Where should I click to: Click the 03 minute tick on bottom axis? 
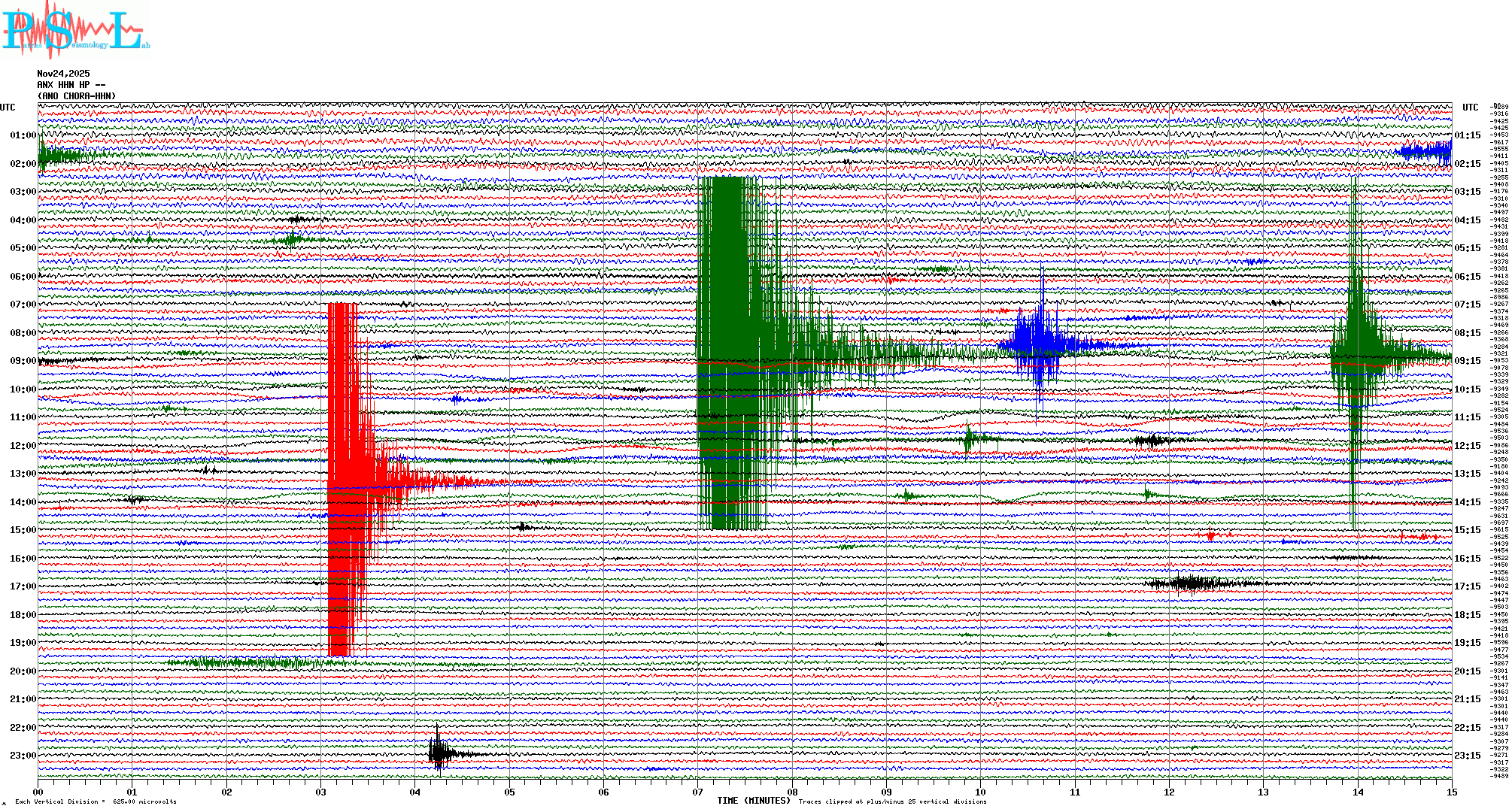(321, 792)
